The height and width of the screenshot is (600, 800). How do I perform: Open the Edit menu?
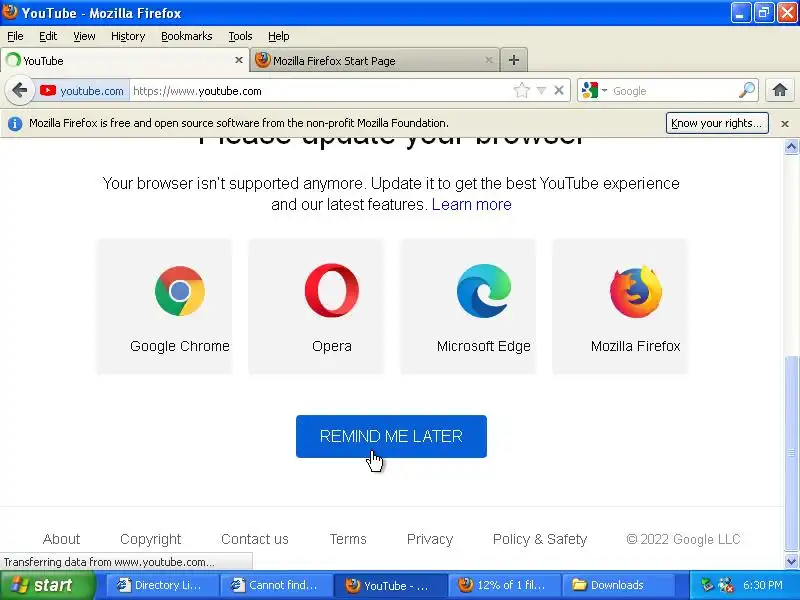[48, 36]
